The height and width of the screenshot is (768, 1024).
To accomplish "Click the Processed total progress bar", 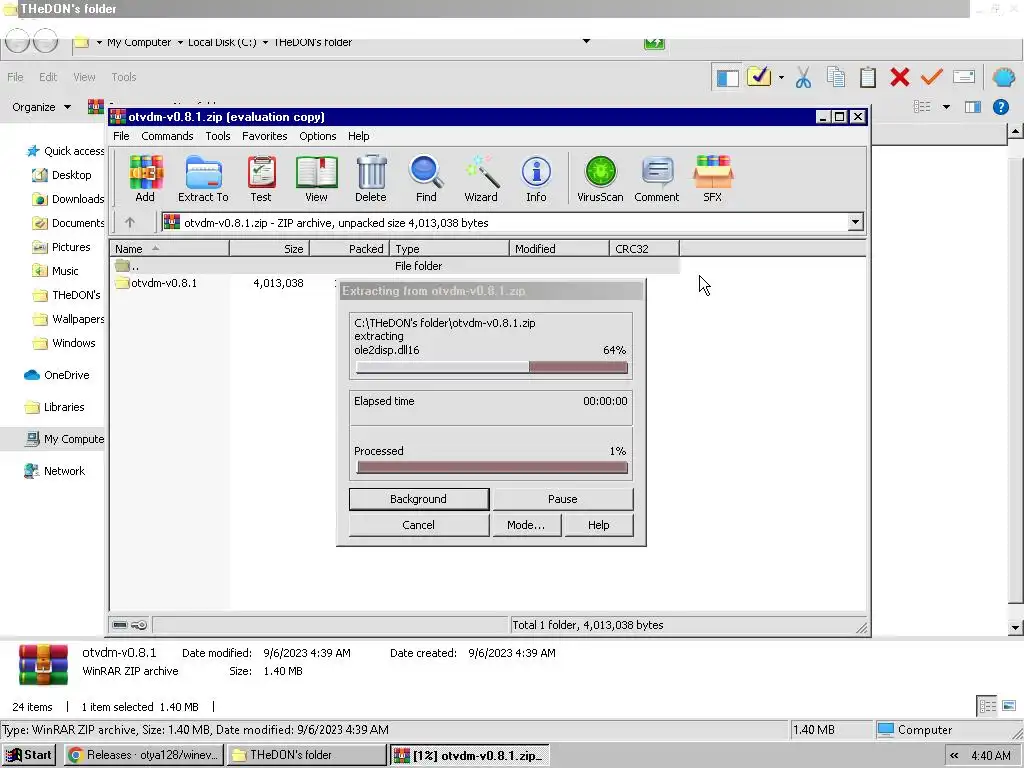I will (x=492, y=468).
